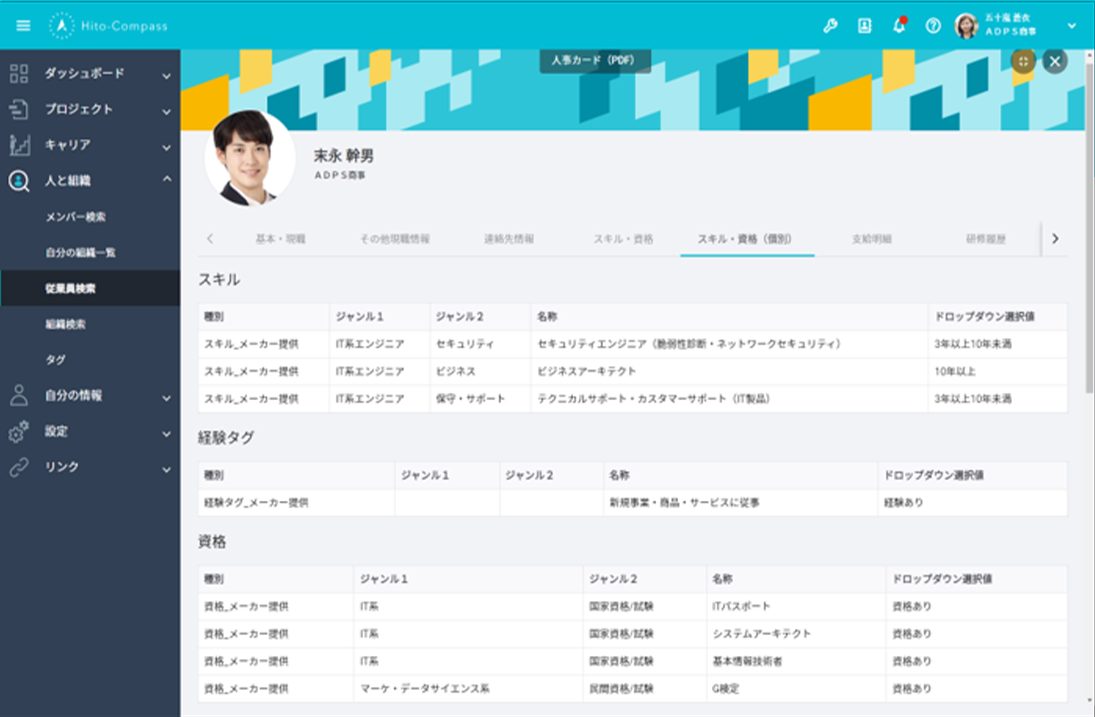
Task: Click the プロジェクト document icon
Action: click(19, 109)
